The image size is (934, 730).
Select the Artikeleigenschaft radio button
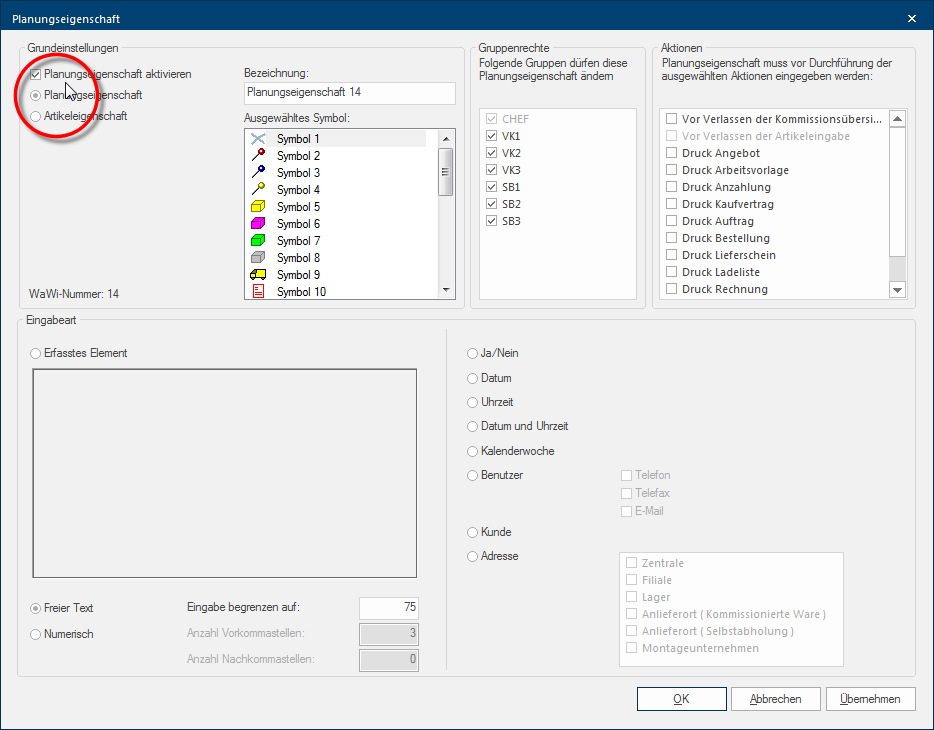[37, 116]
